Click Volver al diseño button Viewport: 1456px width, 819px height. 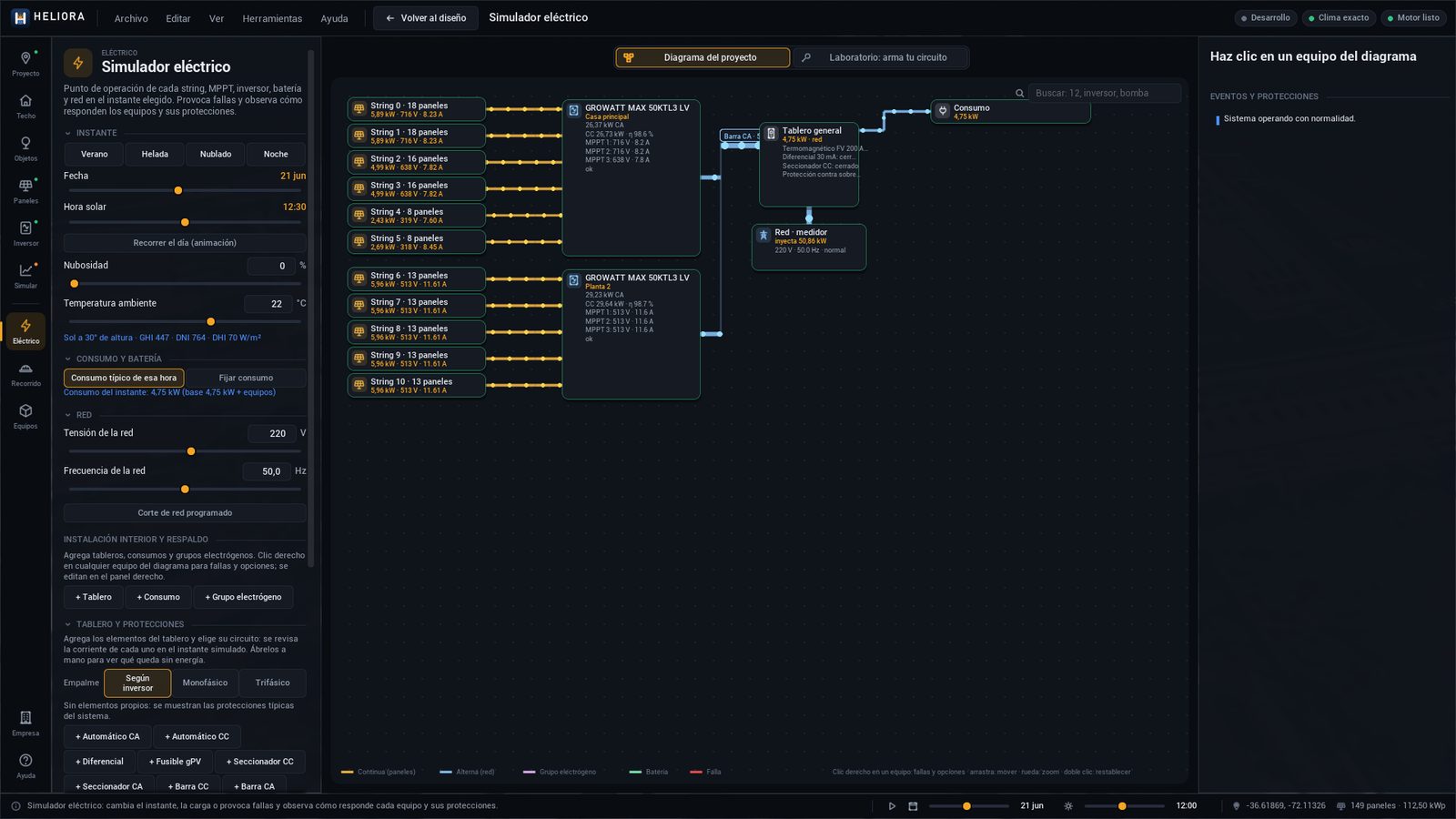426,18
